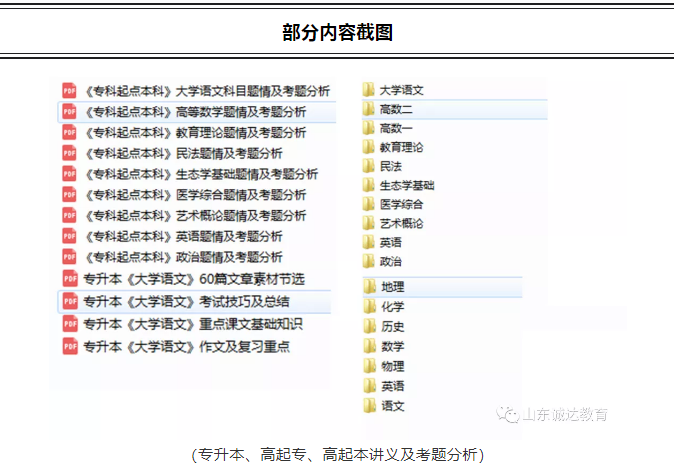Click folder icon next to 民法 folder
Screen dimensions: 674x466
point(368,166)
